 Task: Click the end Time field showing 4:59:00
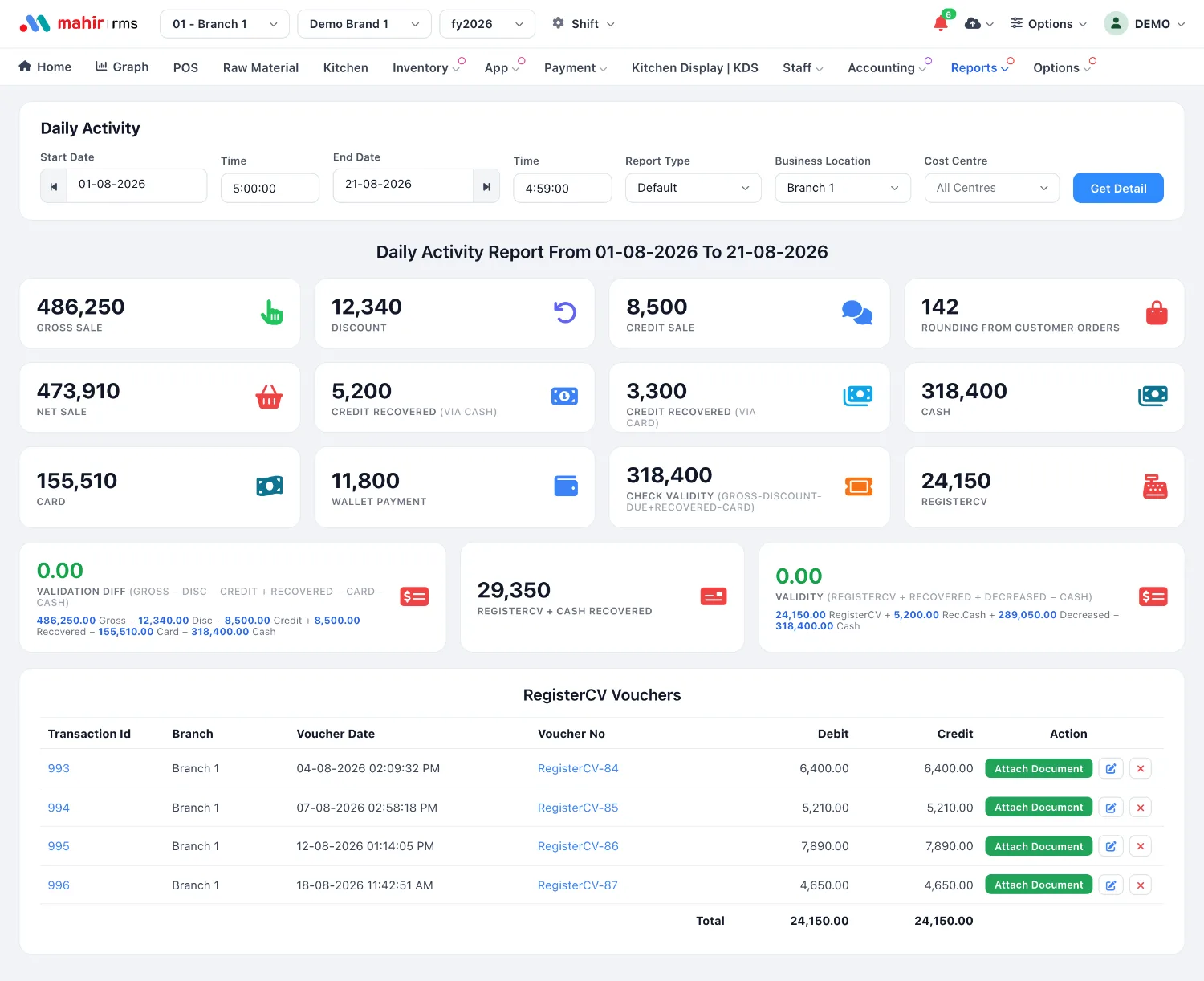pyautogui.click(x=563, y=189)
